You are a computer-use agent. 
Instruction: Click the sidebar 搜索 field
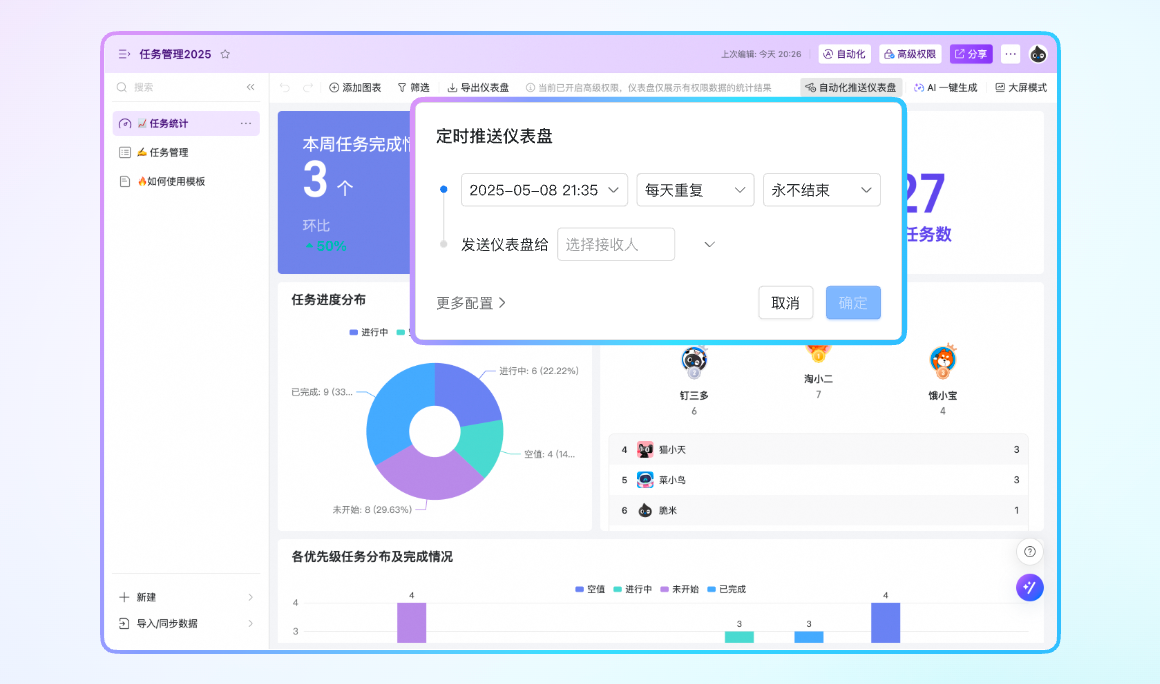click(178, 87)
